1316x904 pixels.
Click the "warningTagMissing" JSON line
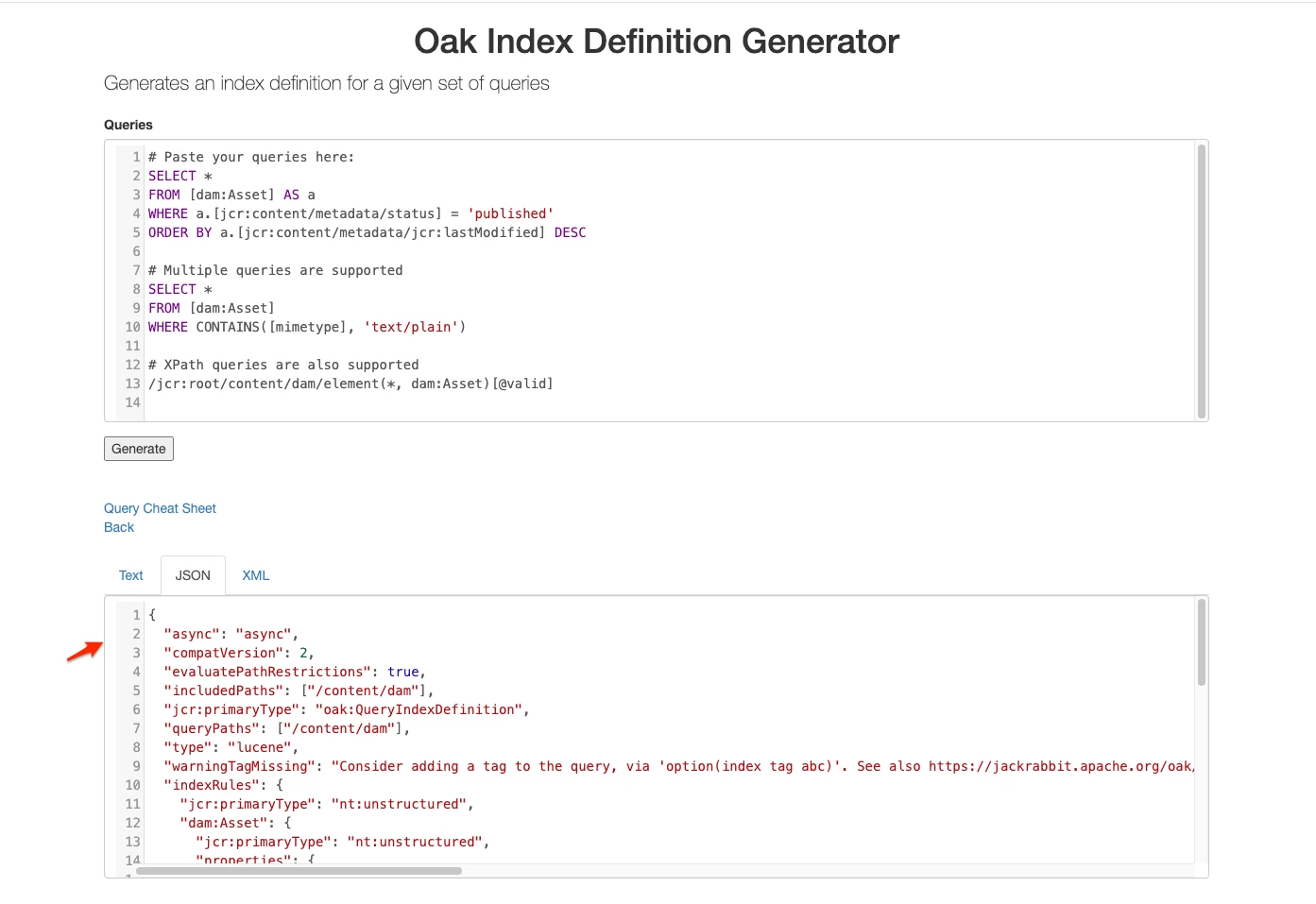pyautogui.click(x=678, y=766)
